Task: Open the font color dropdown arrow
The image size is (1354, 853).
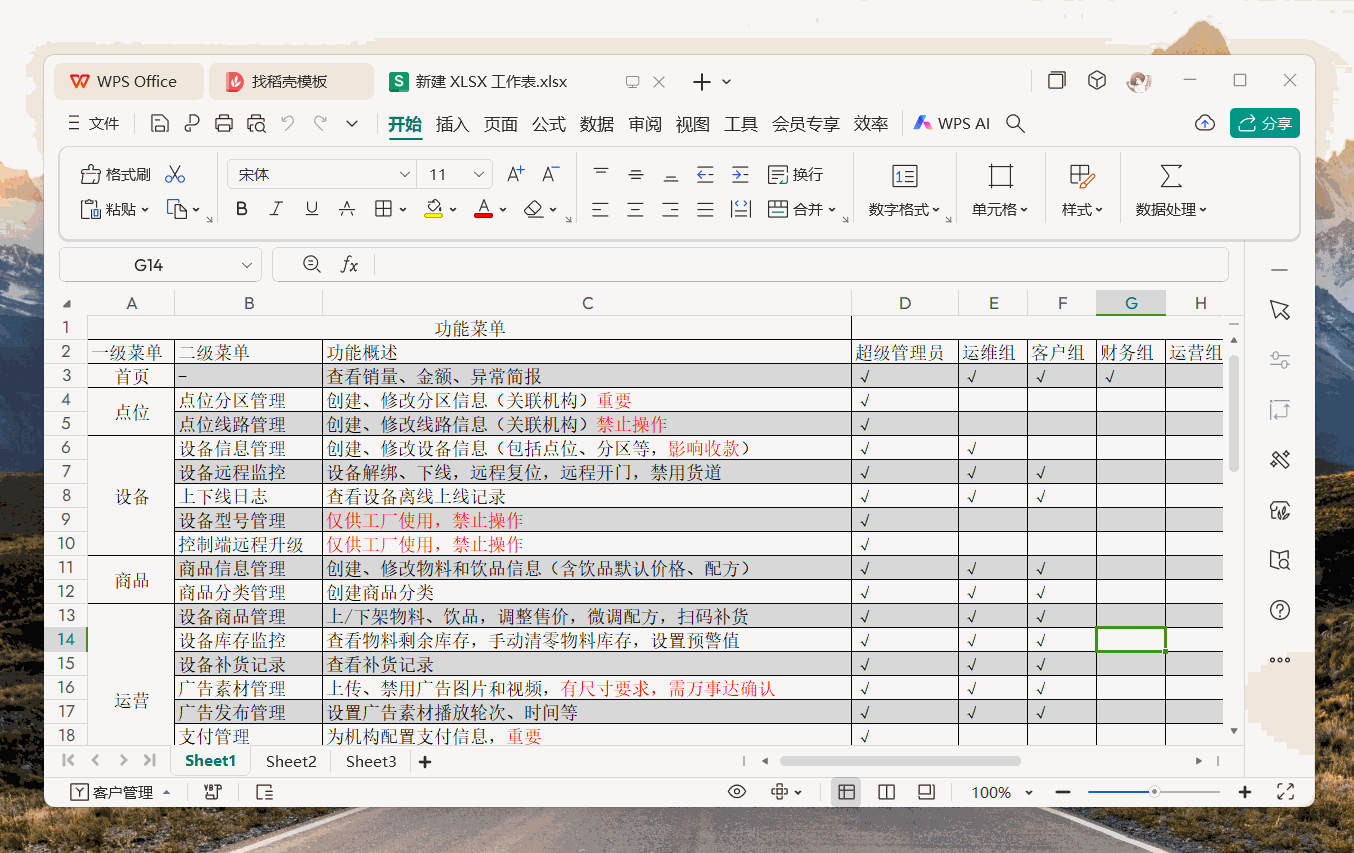Action: coord(503,210)
